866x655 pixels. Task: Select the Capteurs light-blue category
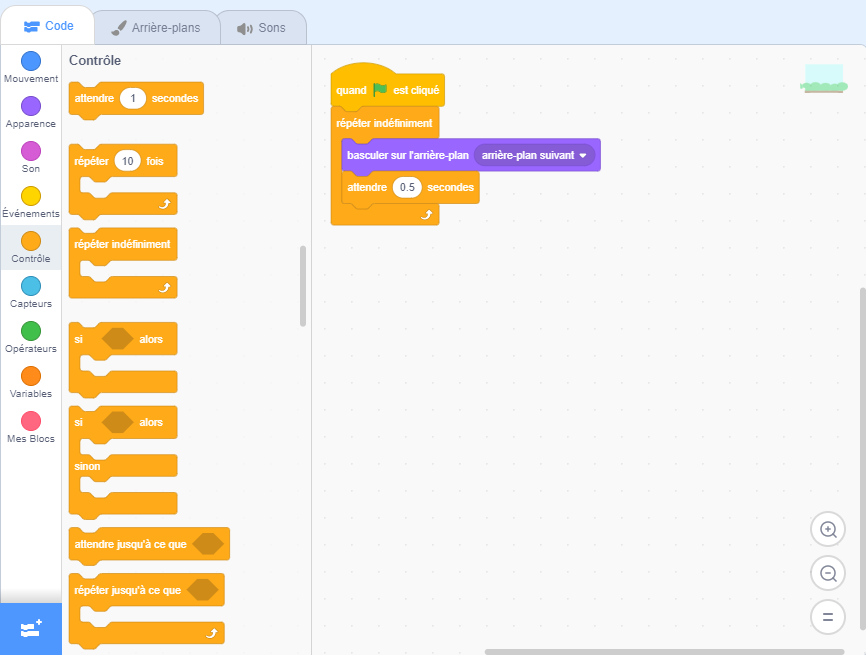tap(31, 286)
